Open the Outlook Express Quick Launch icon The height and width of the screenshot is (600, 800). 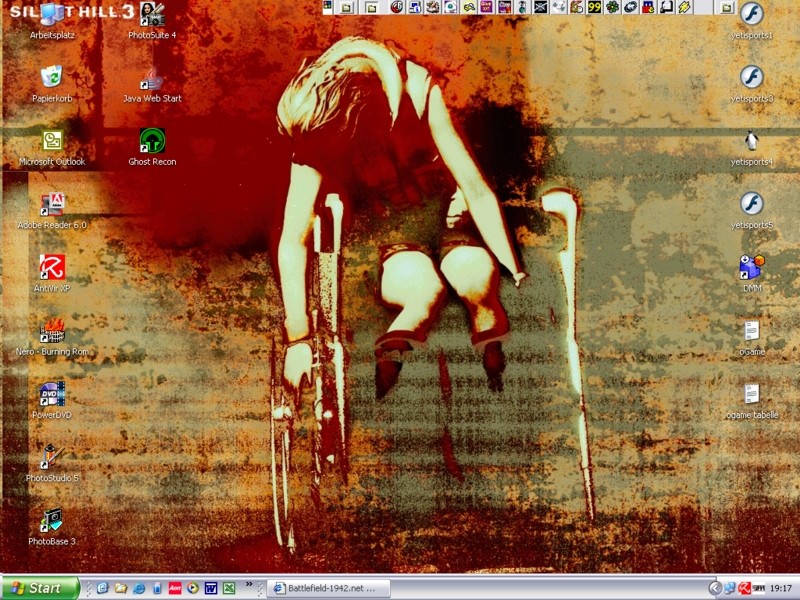pos(103,588)
